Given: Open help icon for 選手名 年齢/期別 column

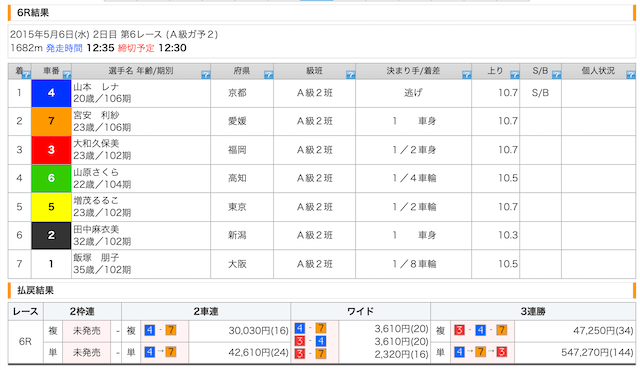Looking at the screenshot, I should [x=206, y=75].
